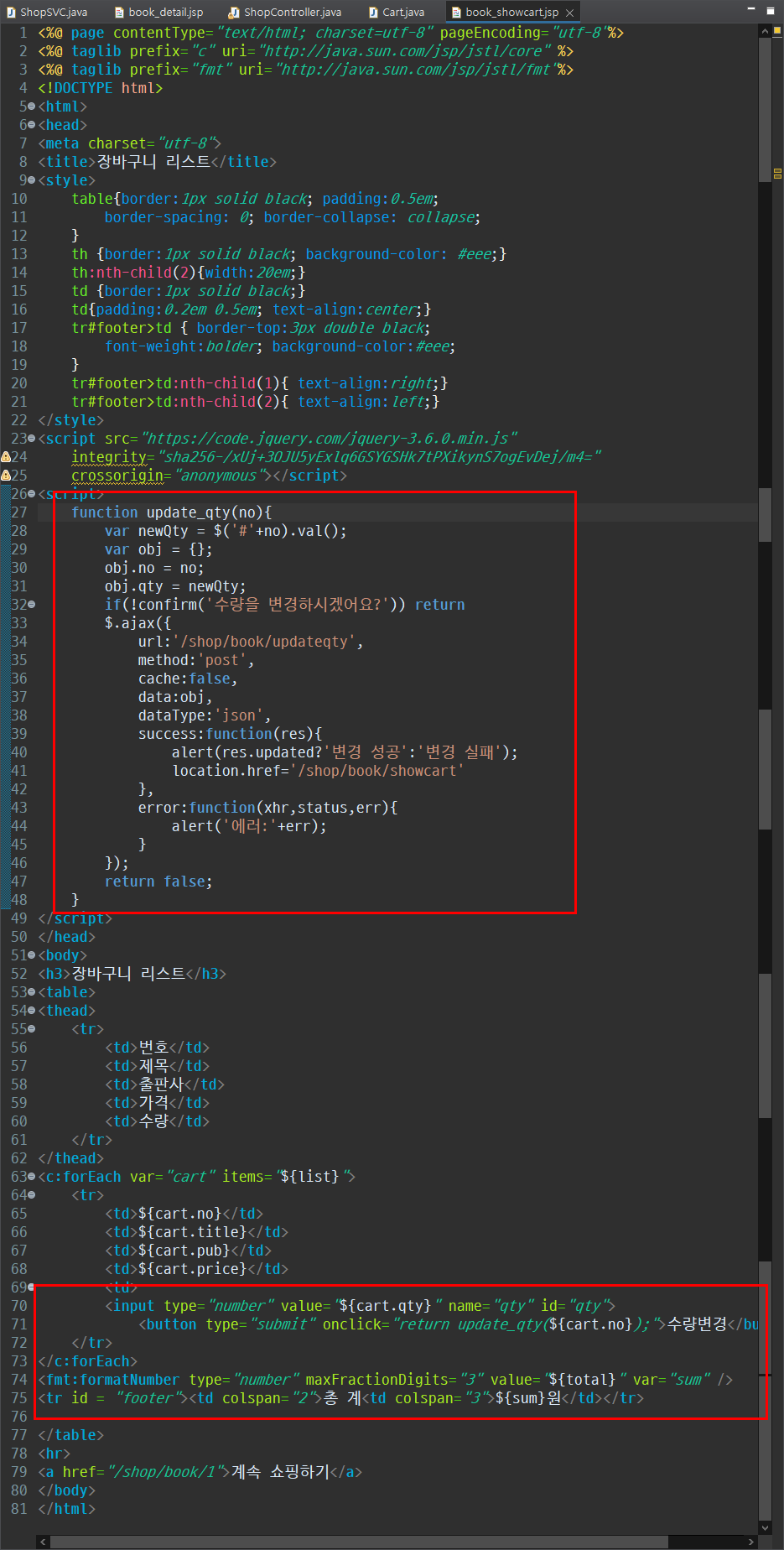The image size is (784, 1550).
Task: Collapse the tr fold at line 64
Action: 32,1194
